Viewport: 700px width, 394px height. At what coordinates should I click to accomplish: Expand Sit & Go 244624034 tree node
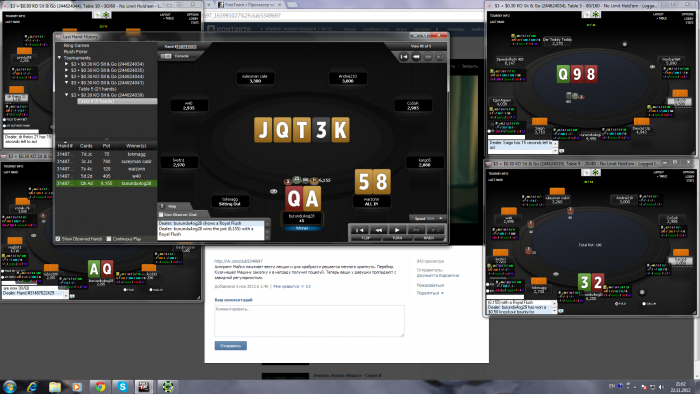pyautogui.click(x=67, y=64)
